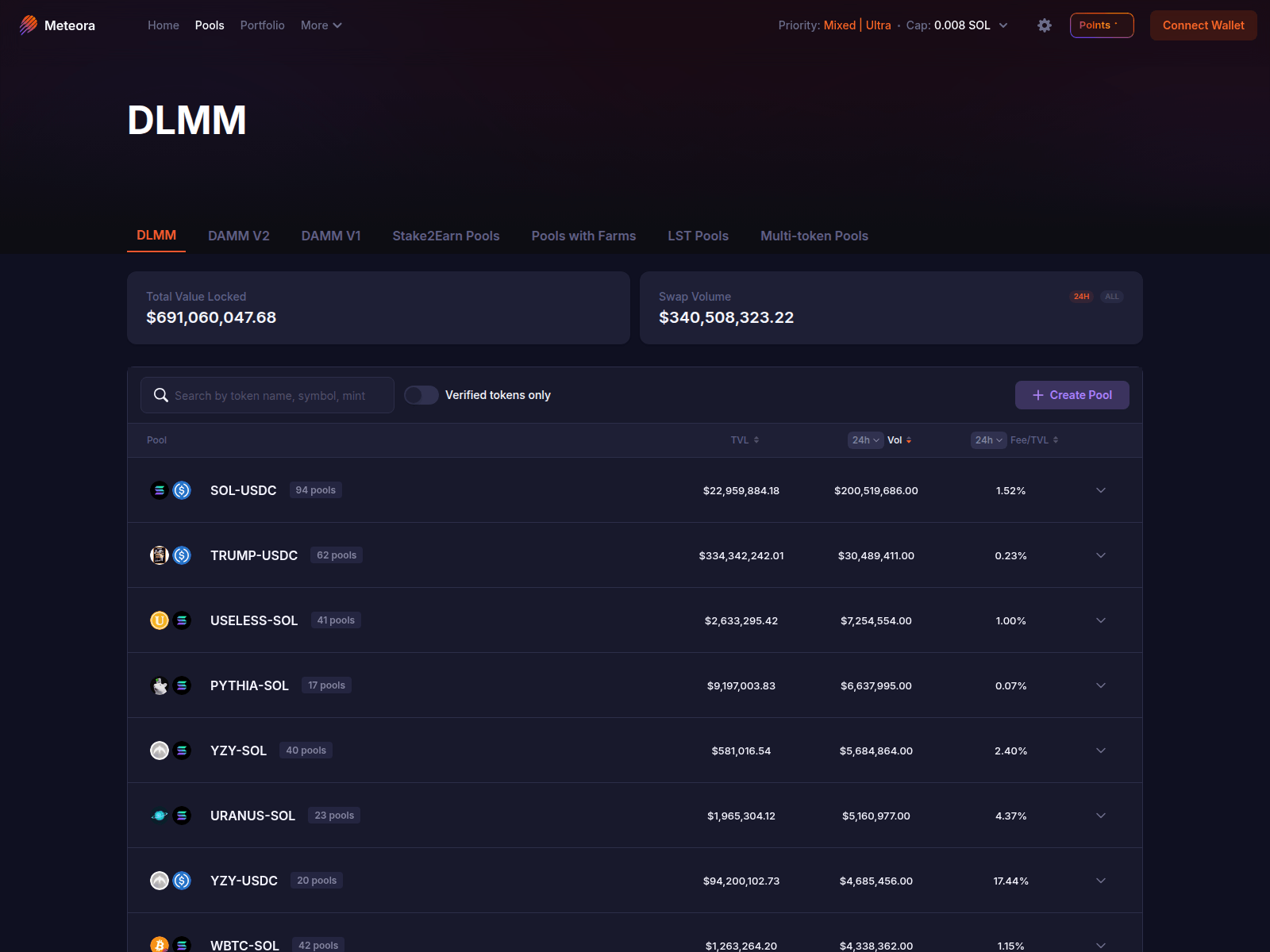Toggle Verified tokens only switch
This screenshot has height=952, width=1270.
421,395
